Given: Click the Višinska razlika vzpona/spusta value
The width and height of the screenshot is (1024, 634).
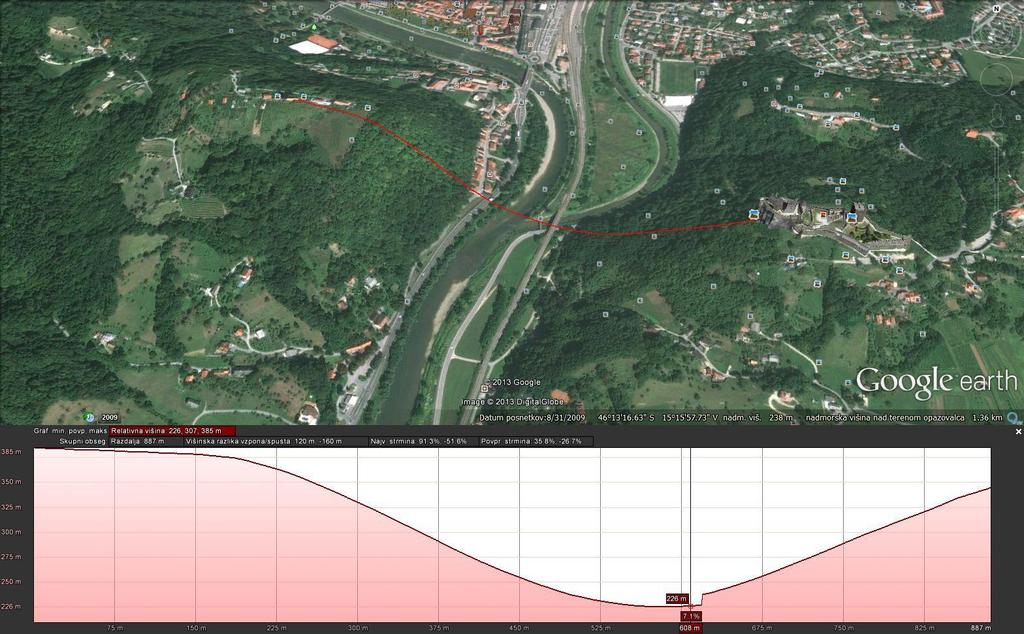Looking at the screenshot, I should click(x=264, y=441).
